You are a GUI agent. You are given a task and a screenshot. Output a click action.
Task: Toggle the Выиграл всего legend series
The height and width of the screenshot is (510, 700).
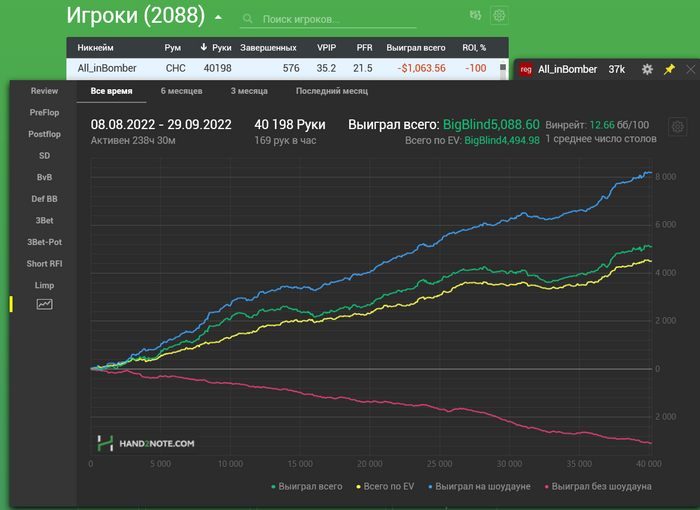(307, 486)
